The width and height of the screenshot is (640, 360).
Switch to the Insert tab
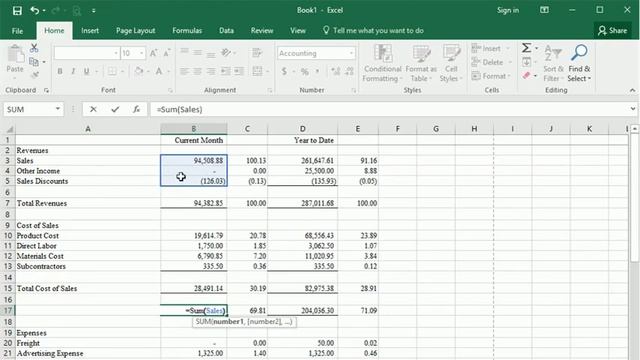coord(90,31)
